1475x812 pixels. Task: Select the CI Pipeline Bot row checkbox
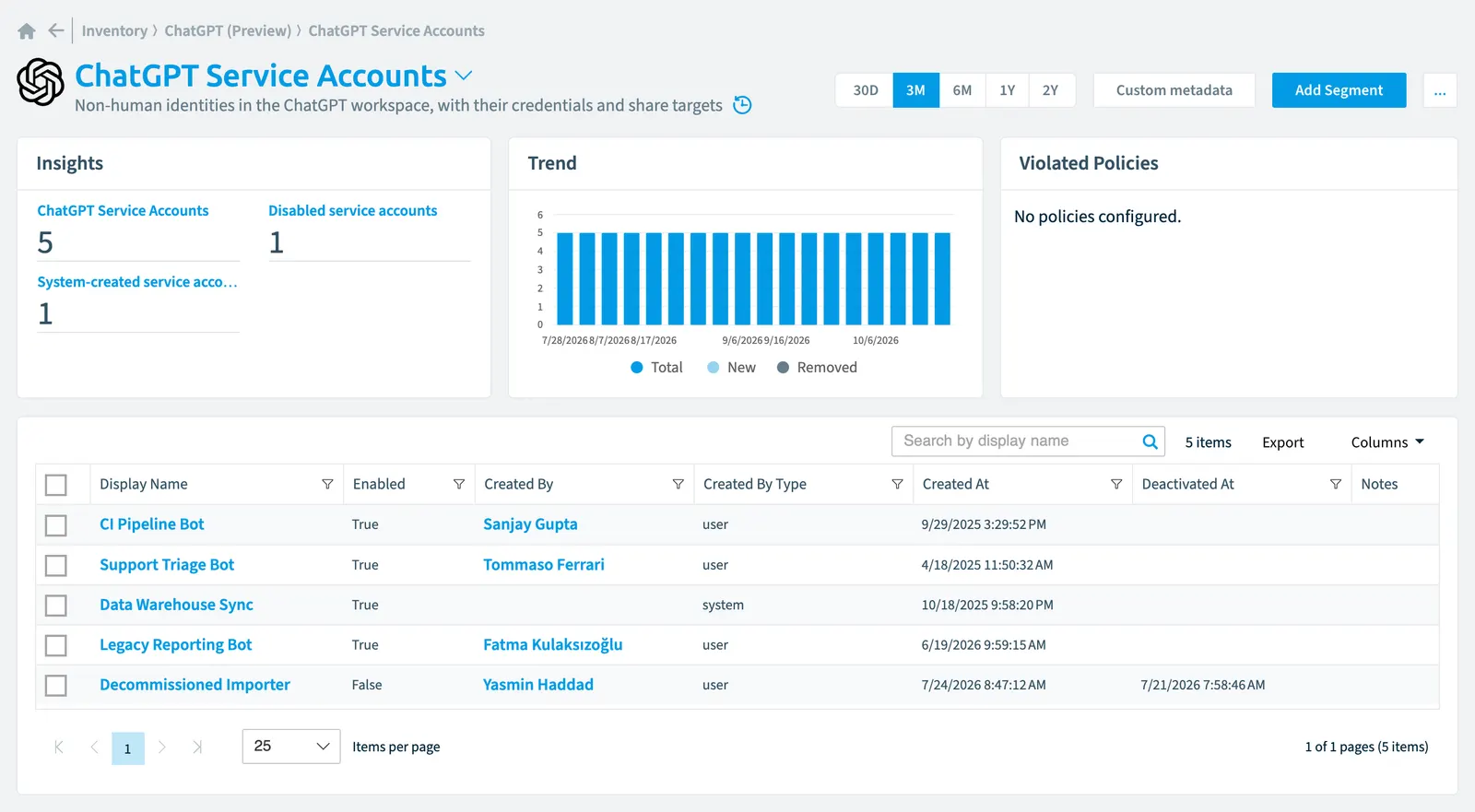[x=56, y=525]
